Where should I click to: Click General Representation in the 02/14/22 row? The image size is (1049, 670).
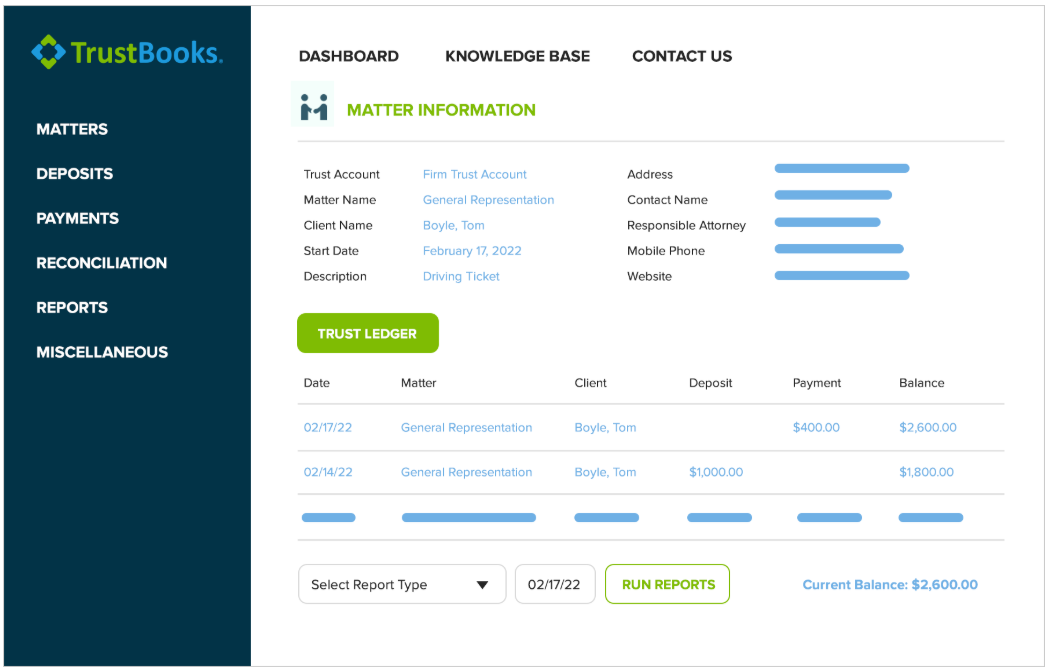pyautogui.click(x=466, y=472)
